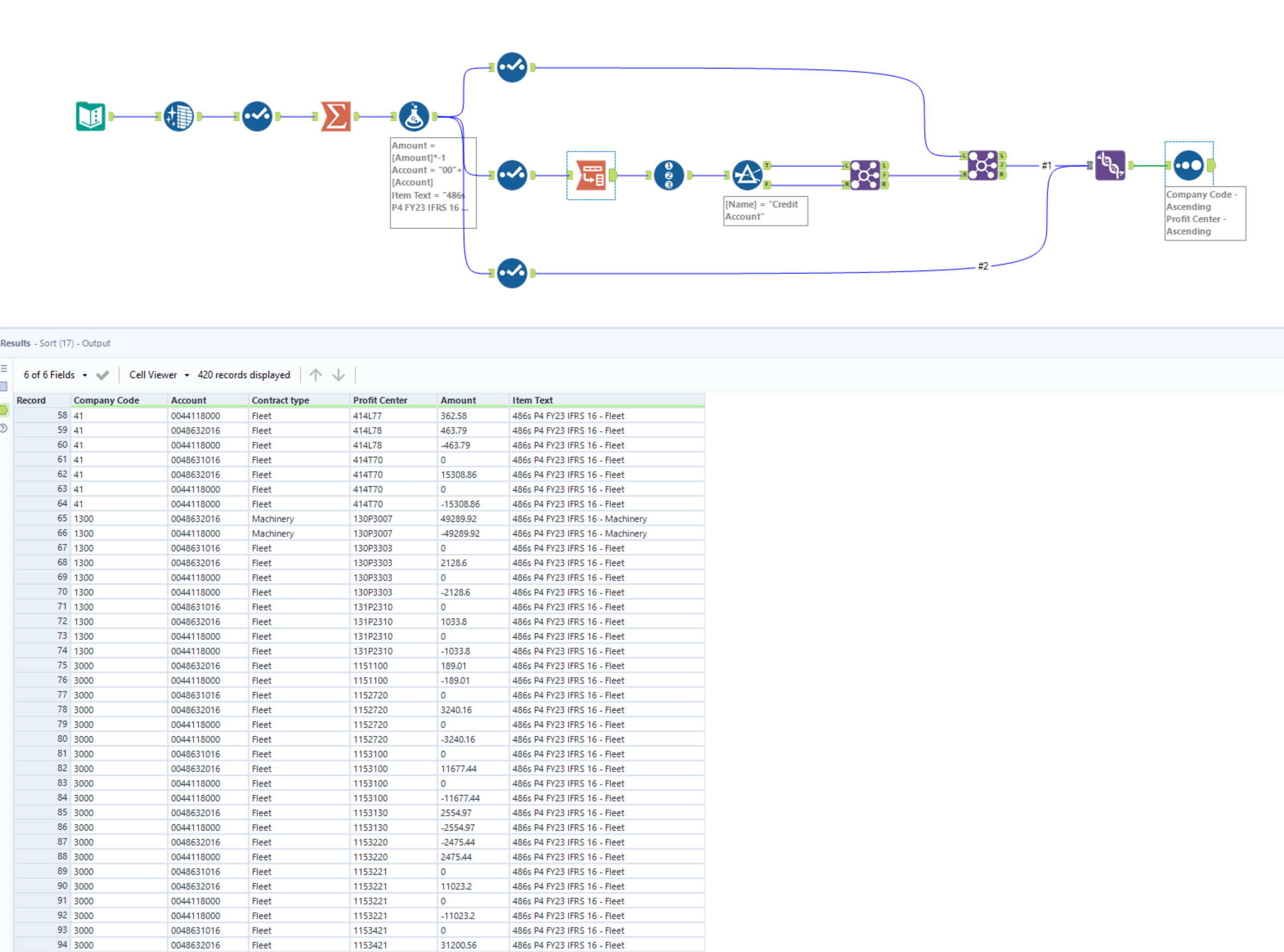
Task: Select the Sort tool before the Browse tool
Action: point(1110,166)
